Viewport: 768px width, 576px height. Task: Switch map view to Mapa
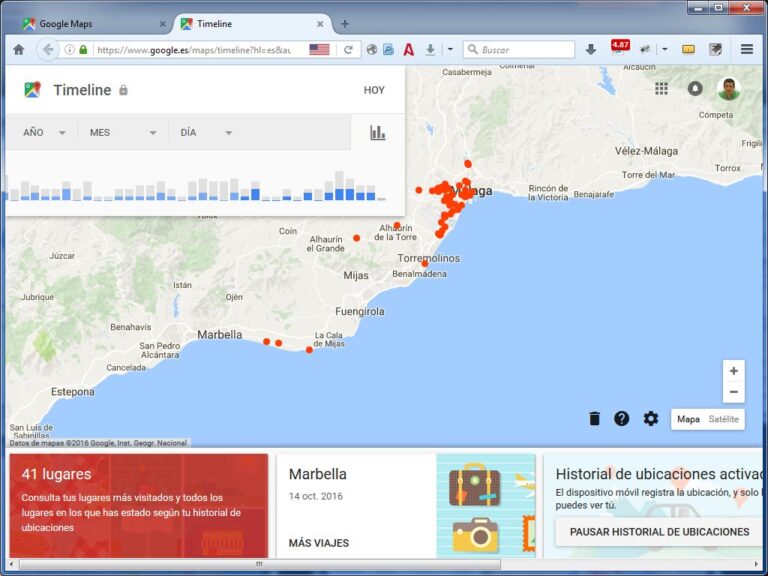pyautogui.click(x=688, y=419)
